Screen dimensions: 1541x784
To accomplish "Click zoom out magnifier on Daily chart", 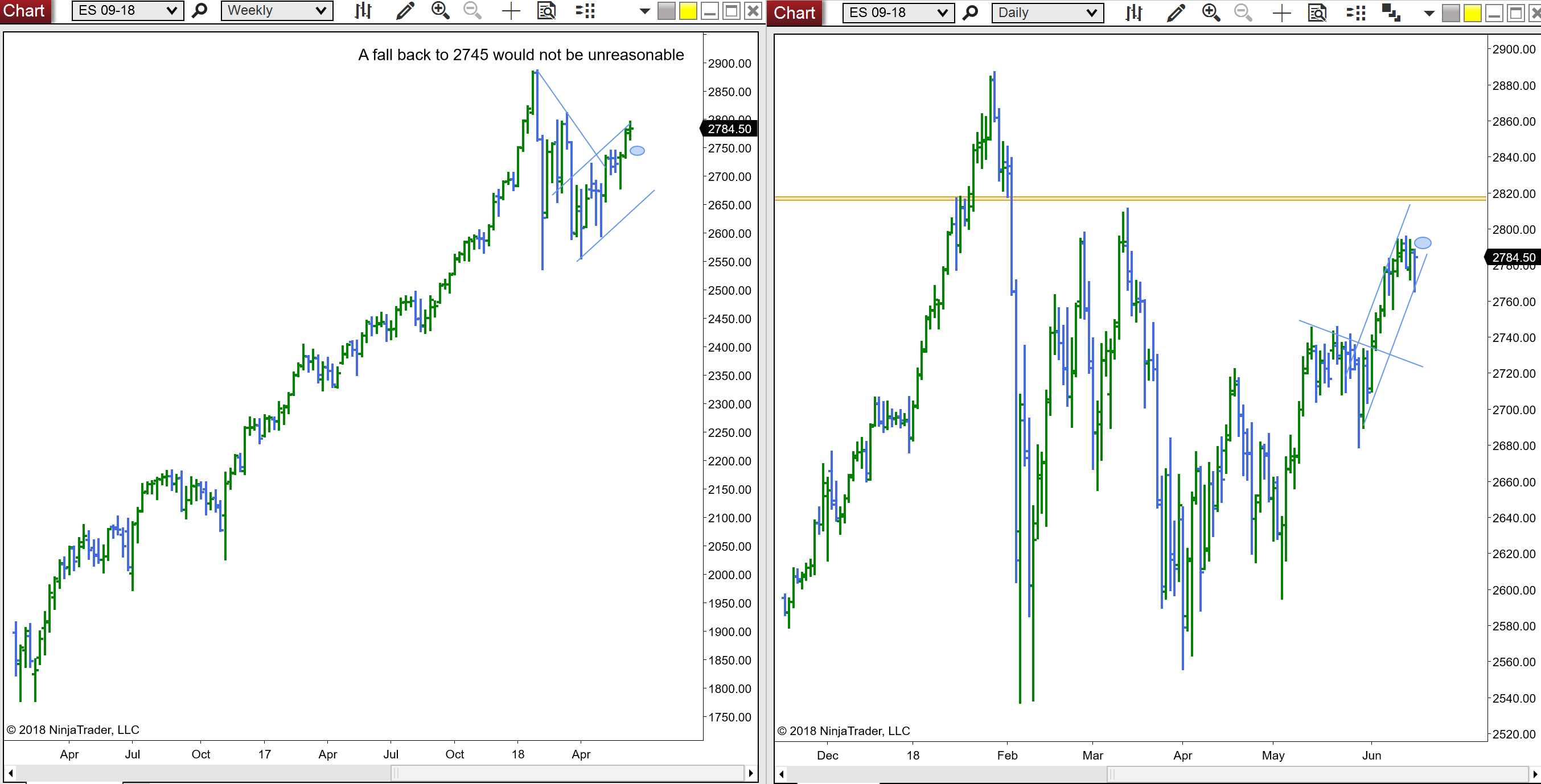I will pos(1243,13).
